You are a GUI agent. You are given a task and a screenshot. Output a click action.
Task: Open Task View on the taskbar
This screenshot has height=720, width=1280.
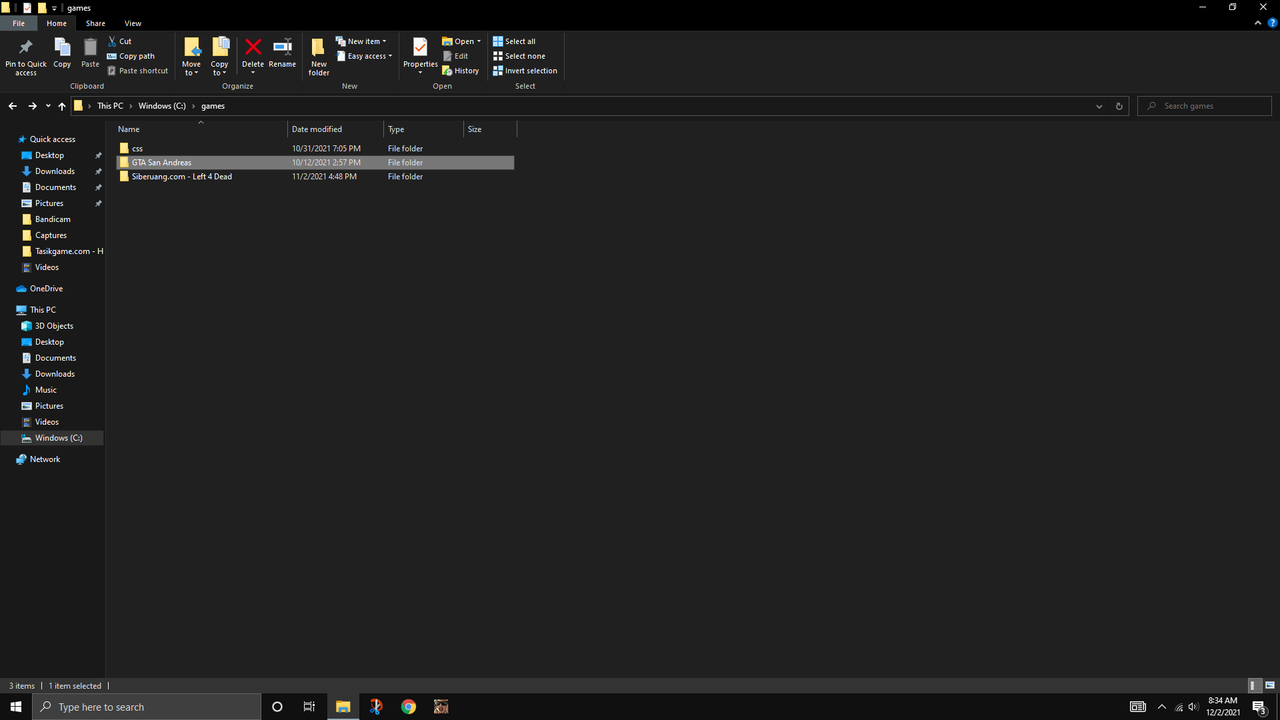pos(309,707)
